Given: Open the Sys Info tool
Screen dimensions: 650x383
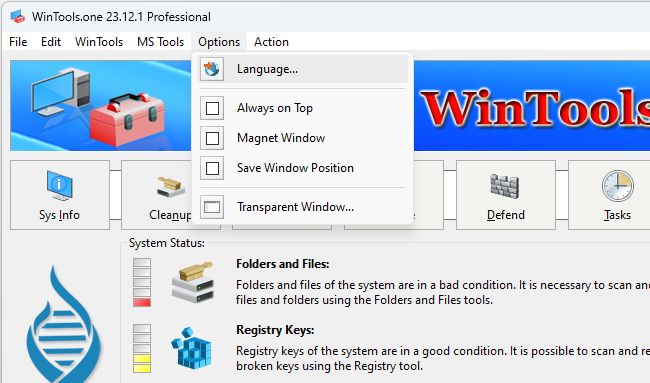Looking at the screenshot, I should (x=60, y=195).
